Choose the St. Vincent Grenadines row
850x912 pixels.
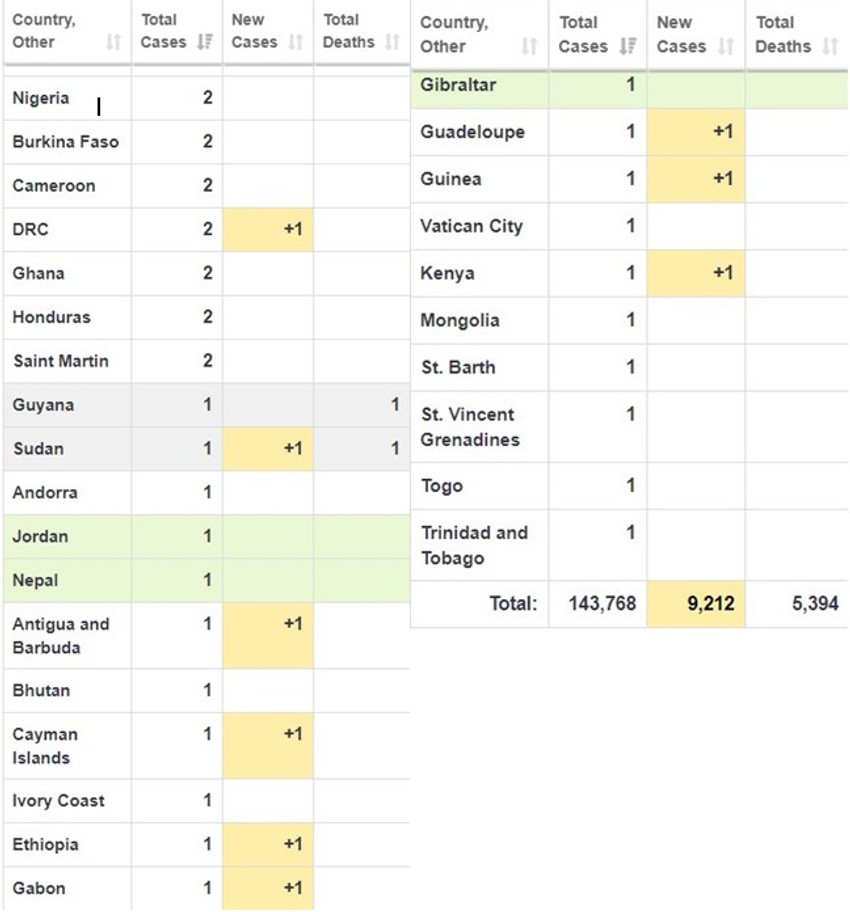(x=468, y=427)
